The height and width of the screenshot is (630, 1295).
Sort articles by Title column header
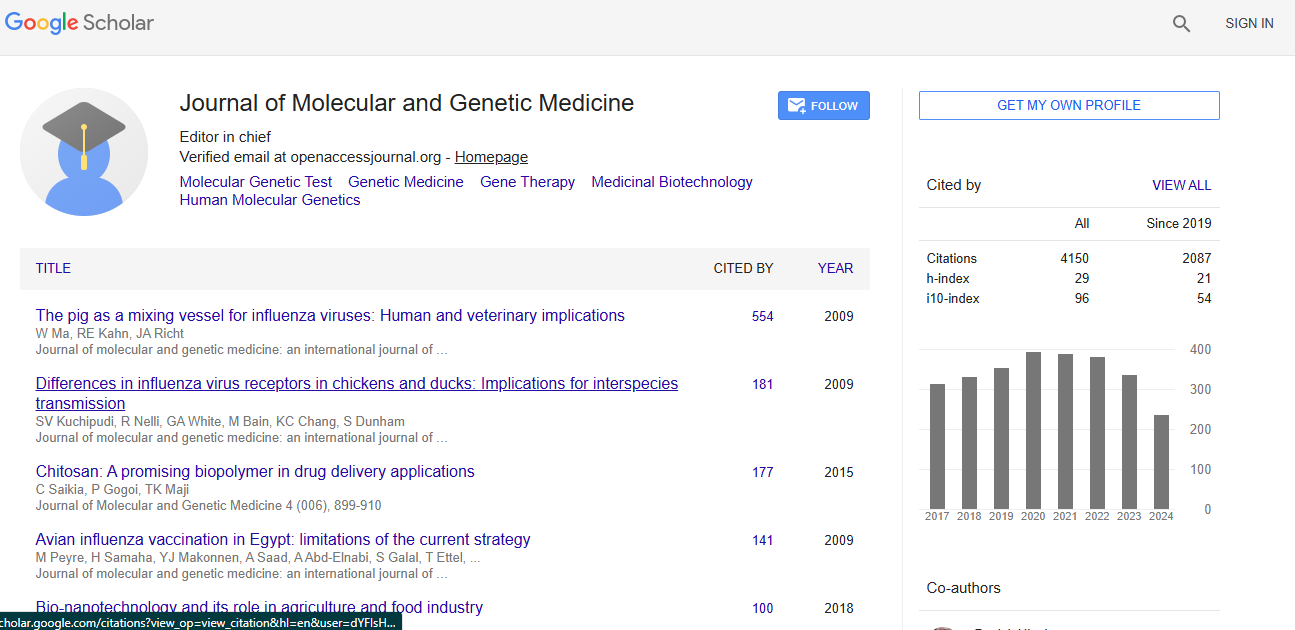click(x=53, y=268)
